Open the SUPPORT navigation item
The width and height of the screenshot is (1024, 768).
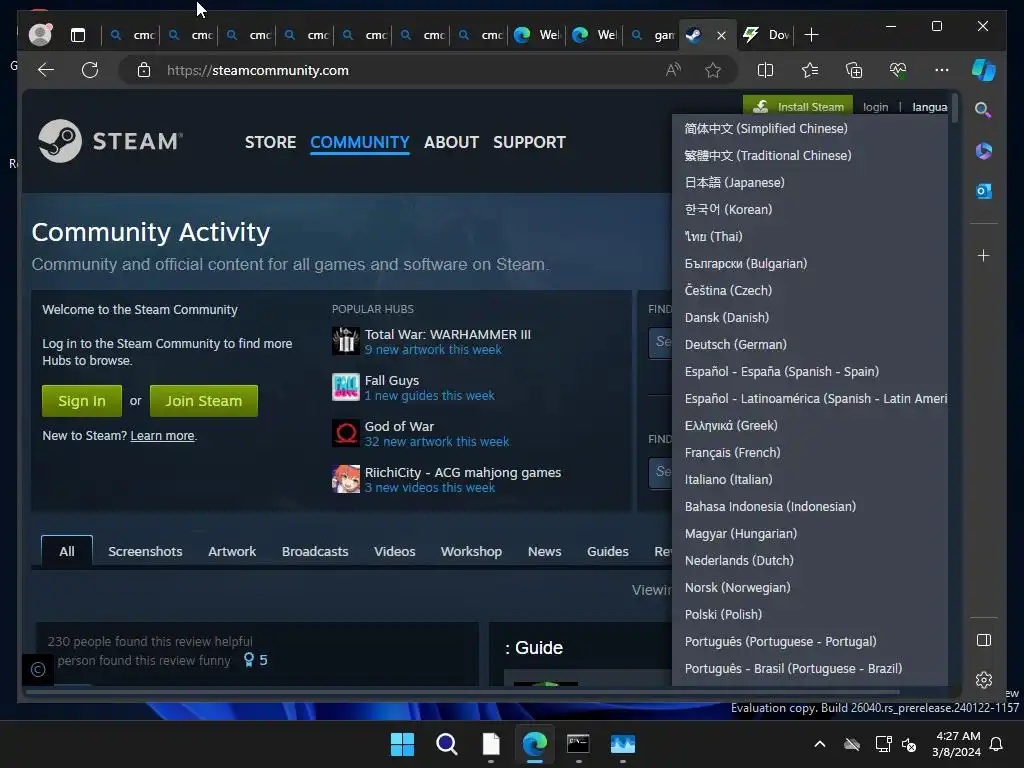[529, 142]
